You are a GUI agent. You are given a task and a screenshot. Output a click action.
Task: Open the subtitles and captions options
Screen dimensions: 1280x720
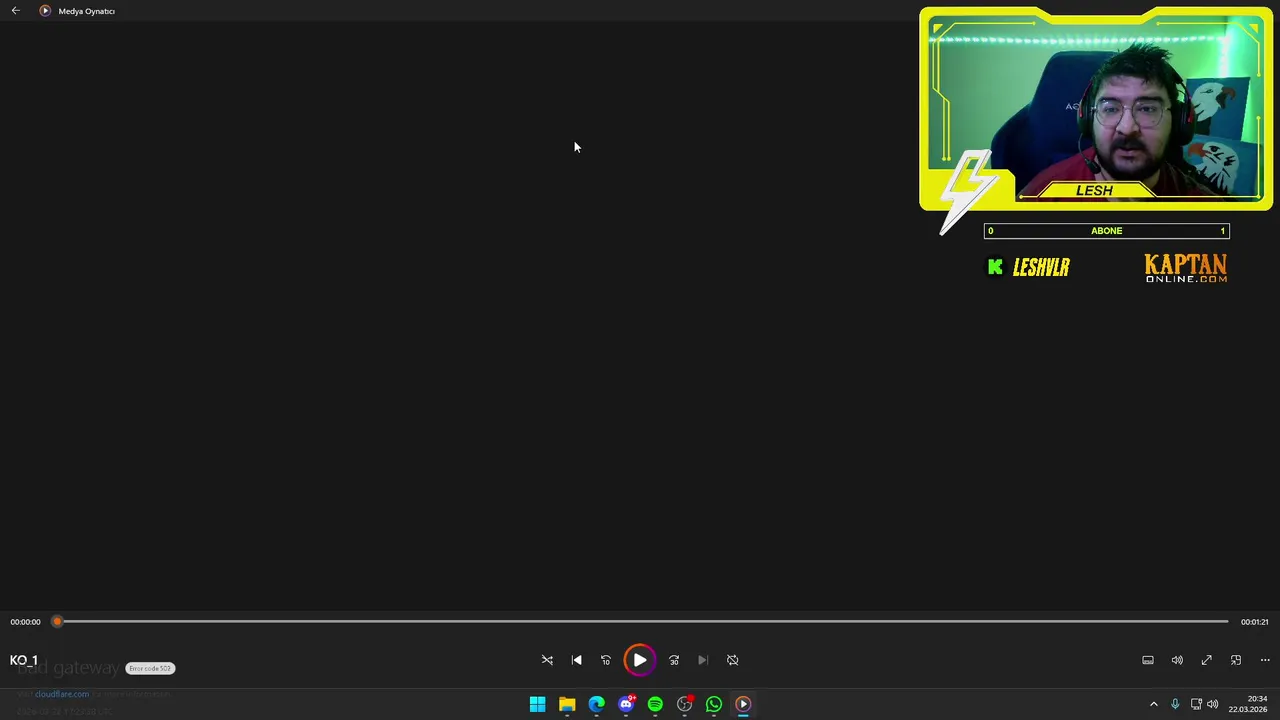pos(1148,660)
